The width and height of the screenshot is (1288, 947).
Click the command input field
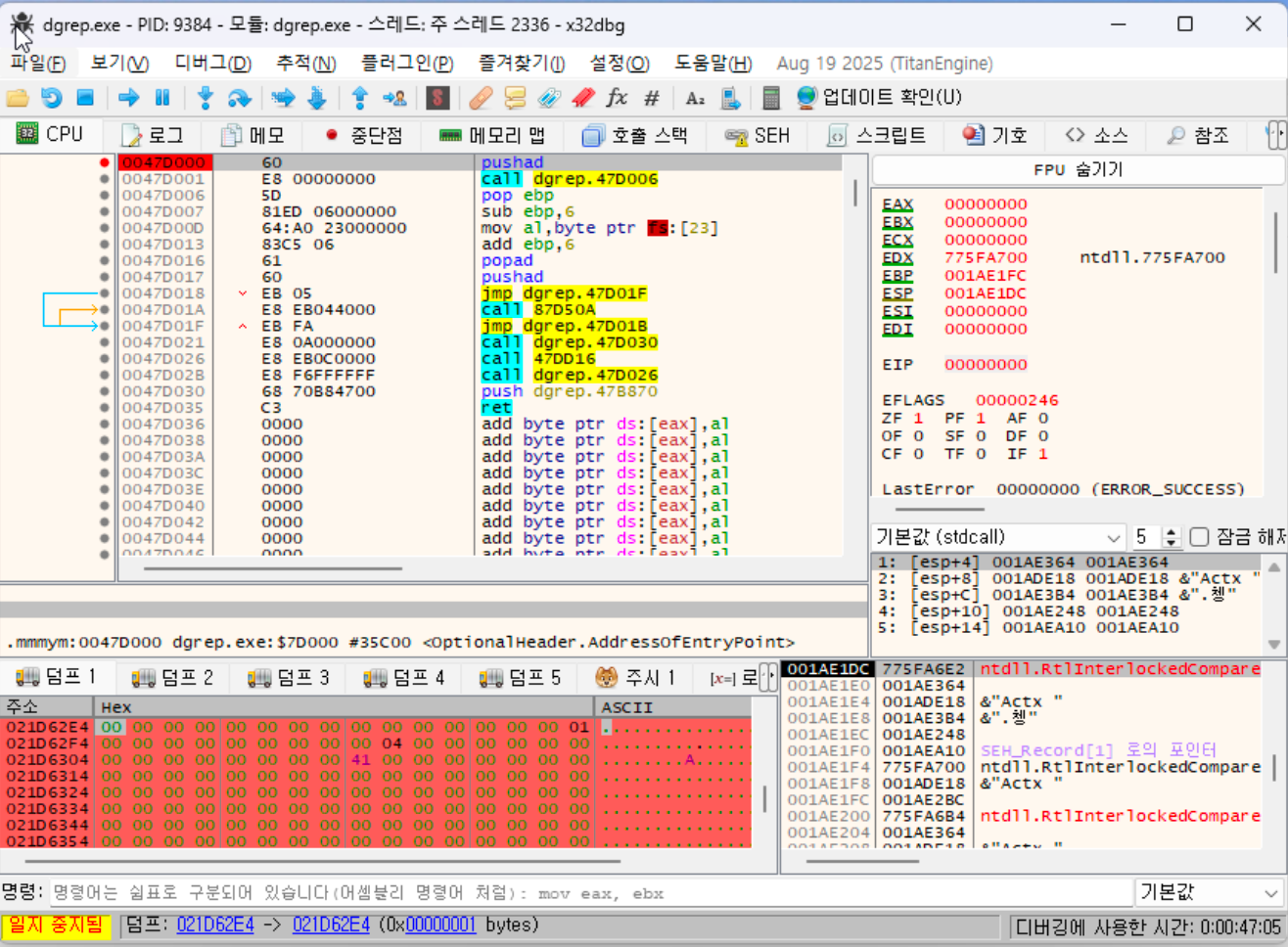pos(587,892)
